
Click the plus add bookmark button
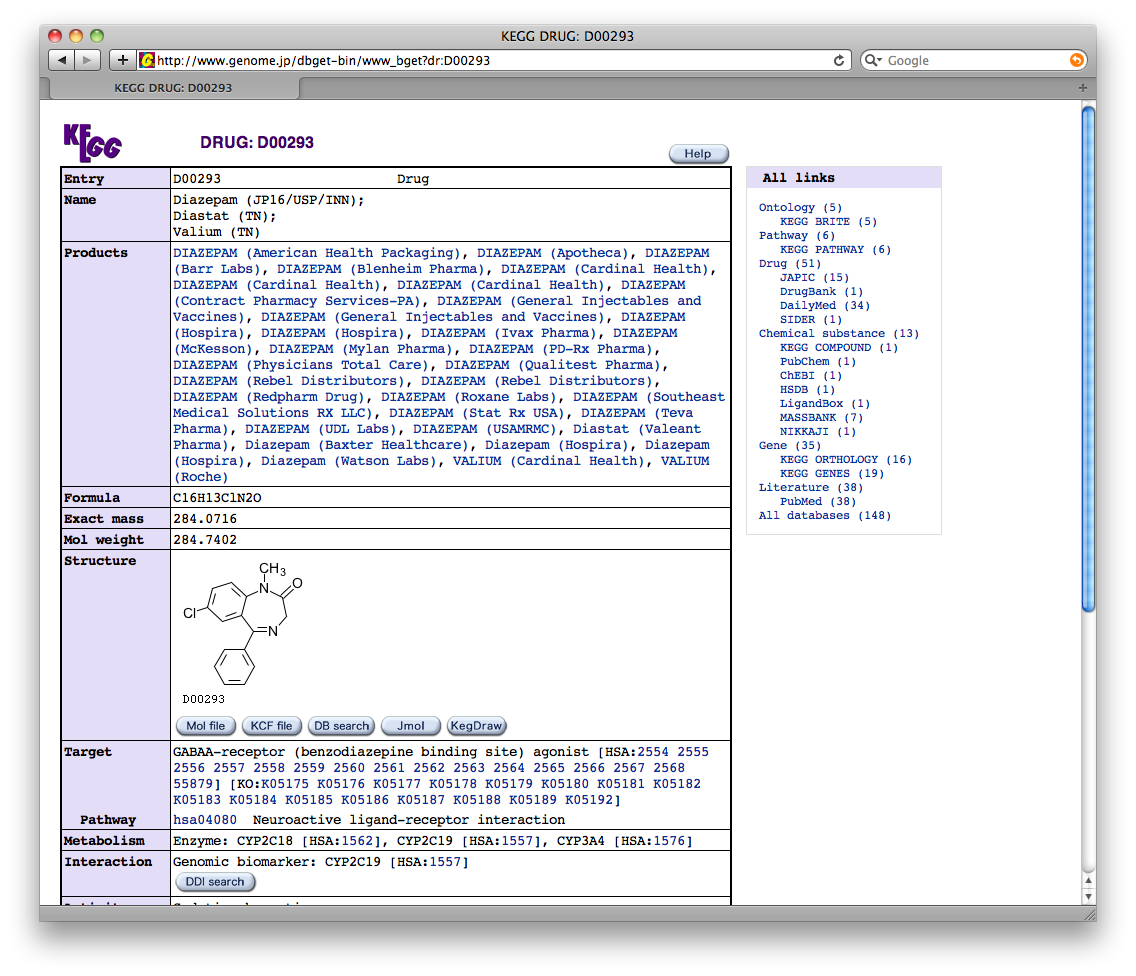pos(122,60)
